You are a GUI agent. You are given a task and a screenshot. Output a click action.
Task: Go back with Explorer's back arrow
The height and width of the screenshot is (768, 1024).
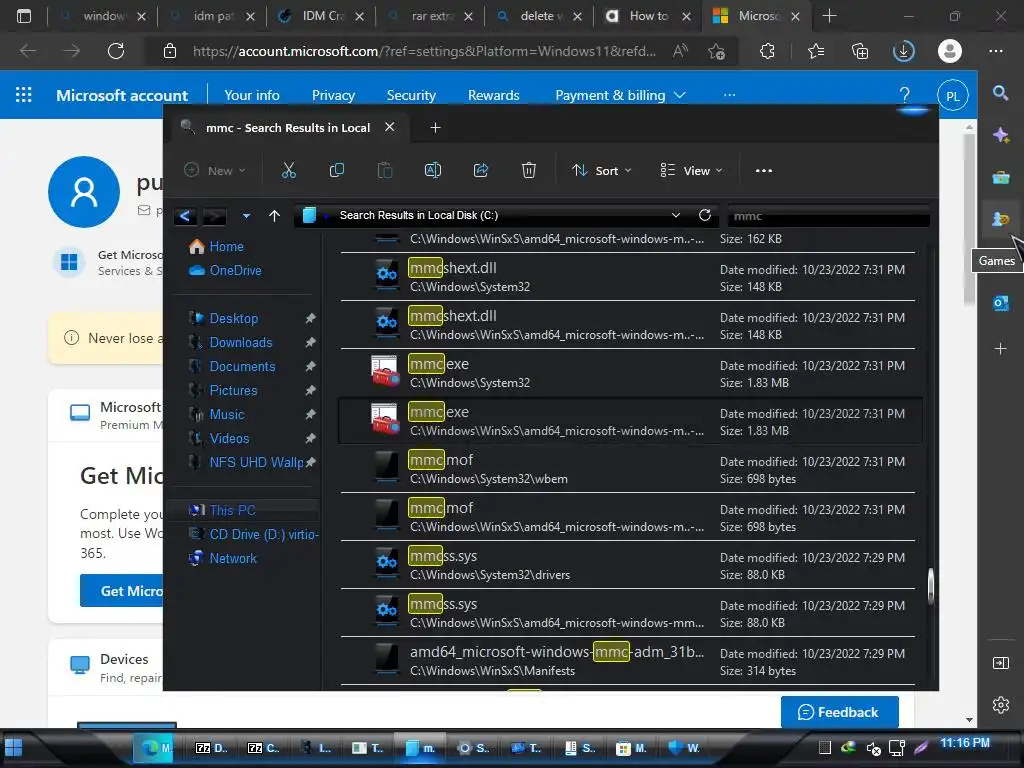tap(185, 216)
